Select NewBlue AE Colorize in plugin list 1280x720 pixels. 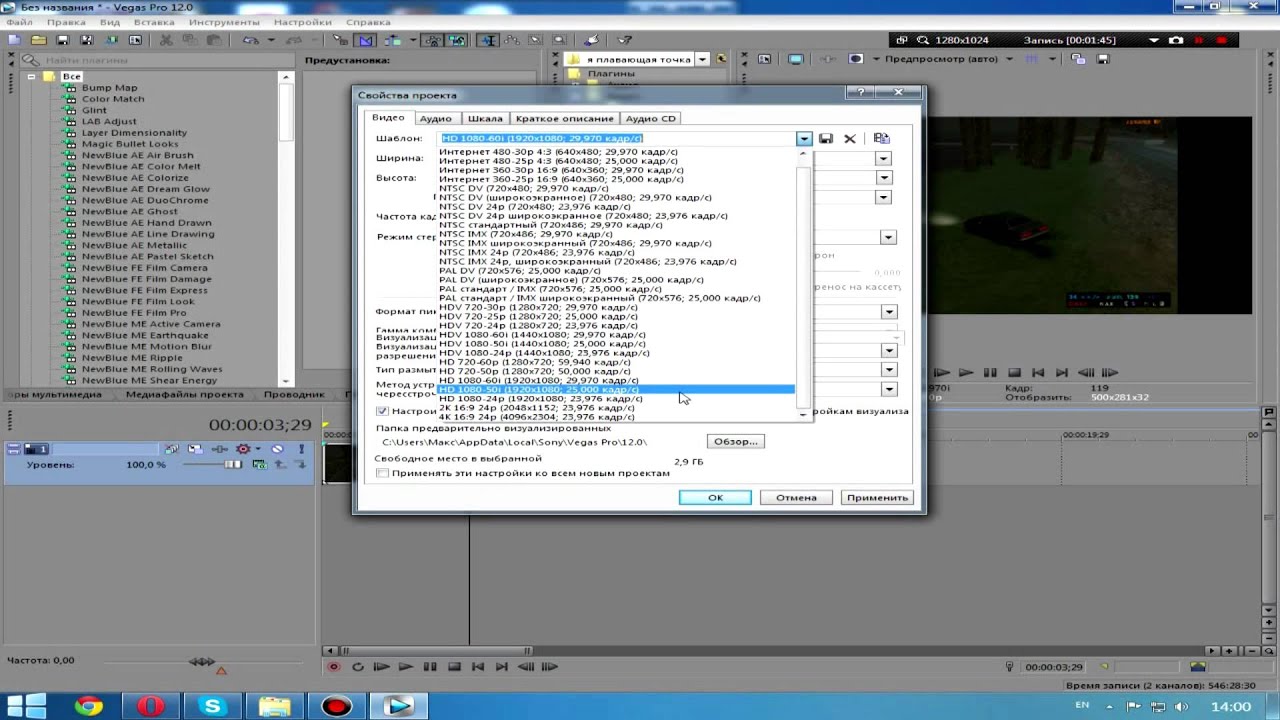(135, 178)
